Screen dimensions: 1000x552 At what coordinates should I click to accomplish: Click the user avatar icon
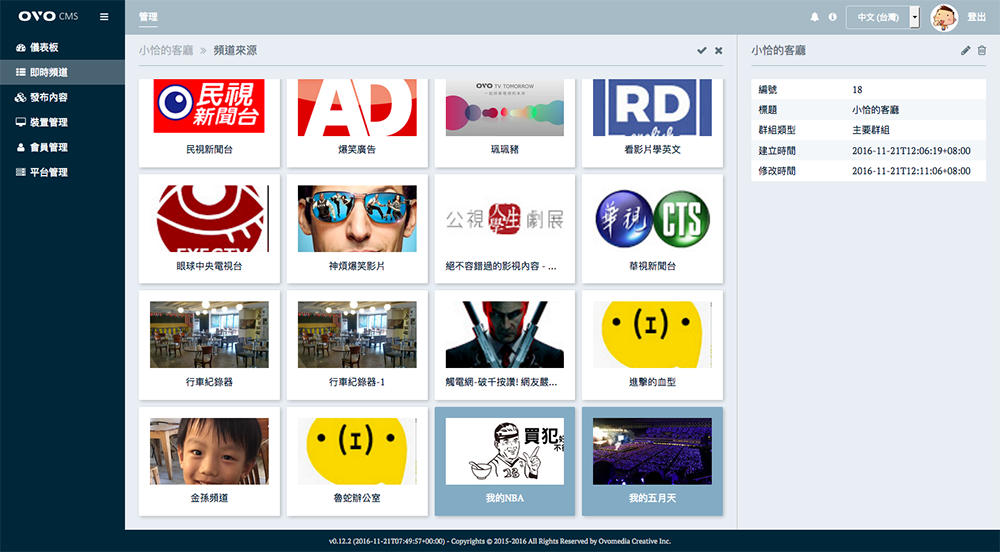943,17
